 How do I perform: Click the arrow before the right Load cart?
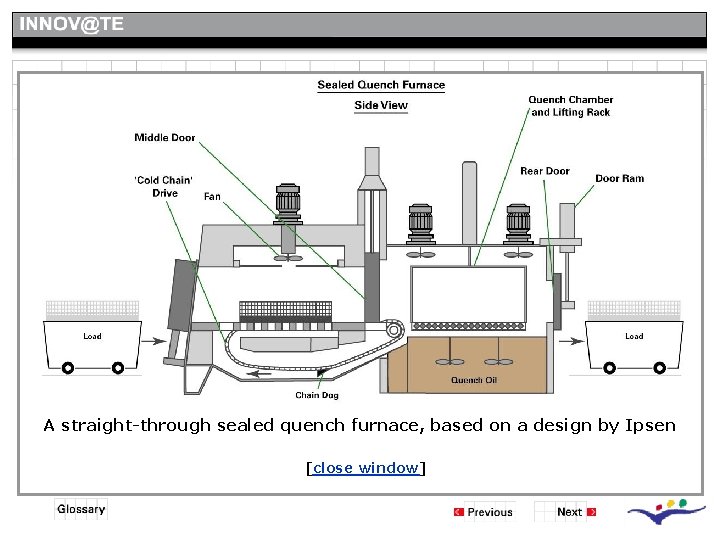pos(572,341)
